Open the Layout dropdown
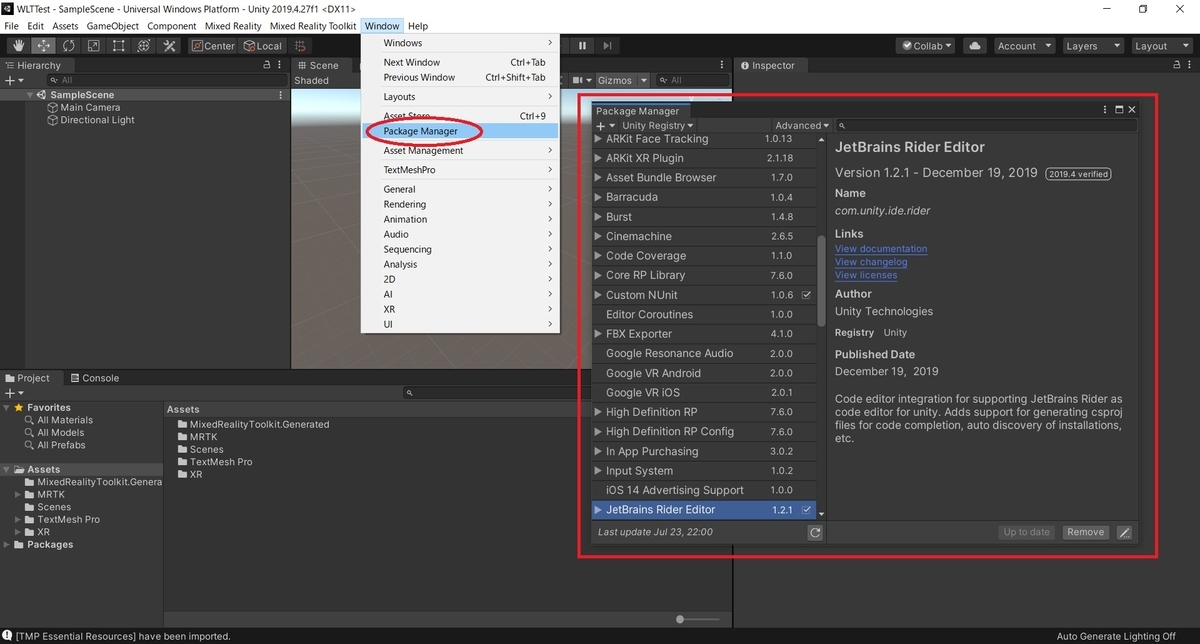This screenshot has width=1200, height=644. tap(1160, 46)
